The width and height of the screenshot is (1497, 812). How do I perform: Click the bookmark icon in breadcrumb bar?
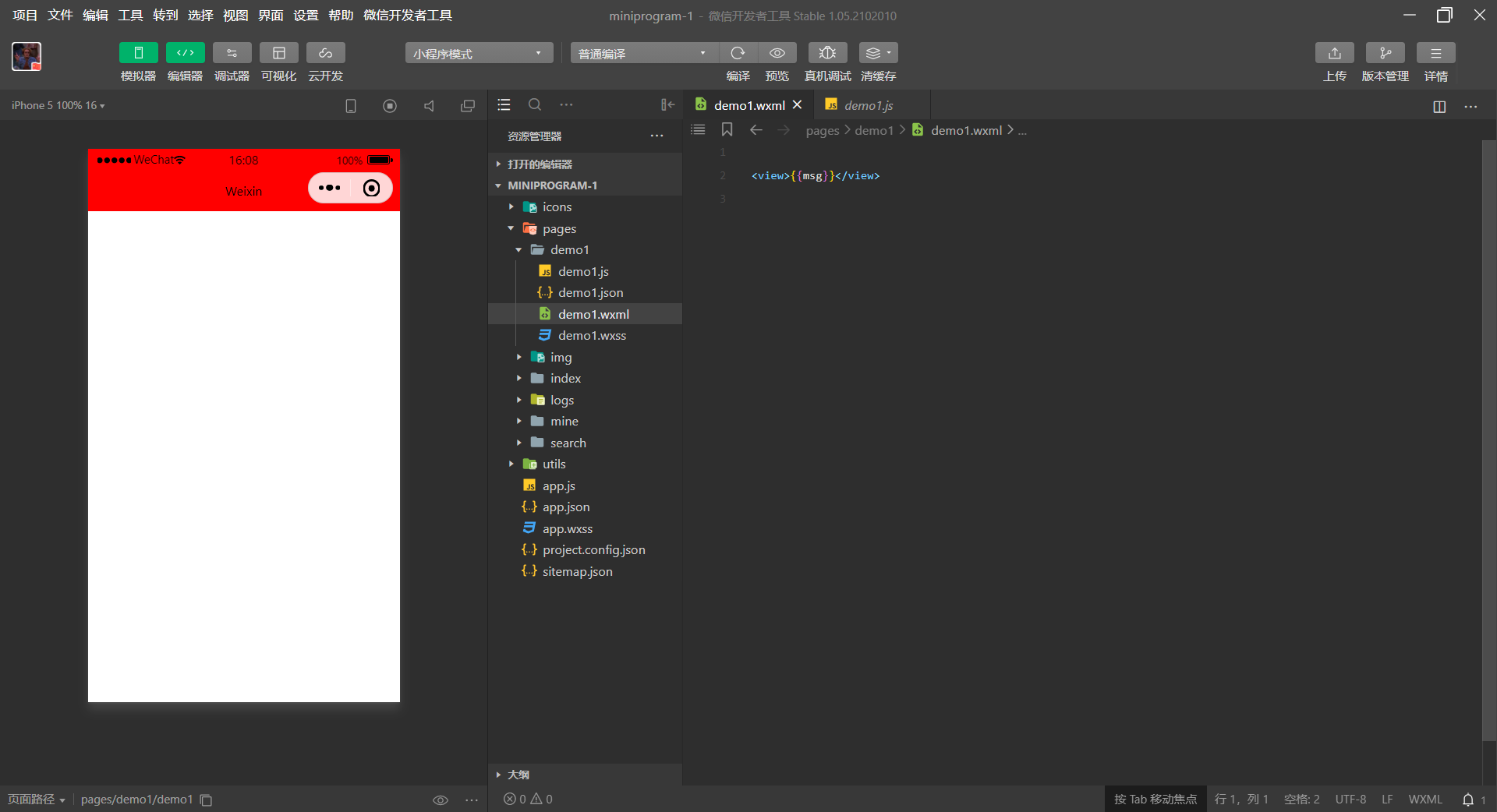pyautogui.click(x=727, y=129)
